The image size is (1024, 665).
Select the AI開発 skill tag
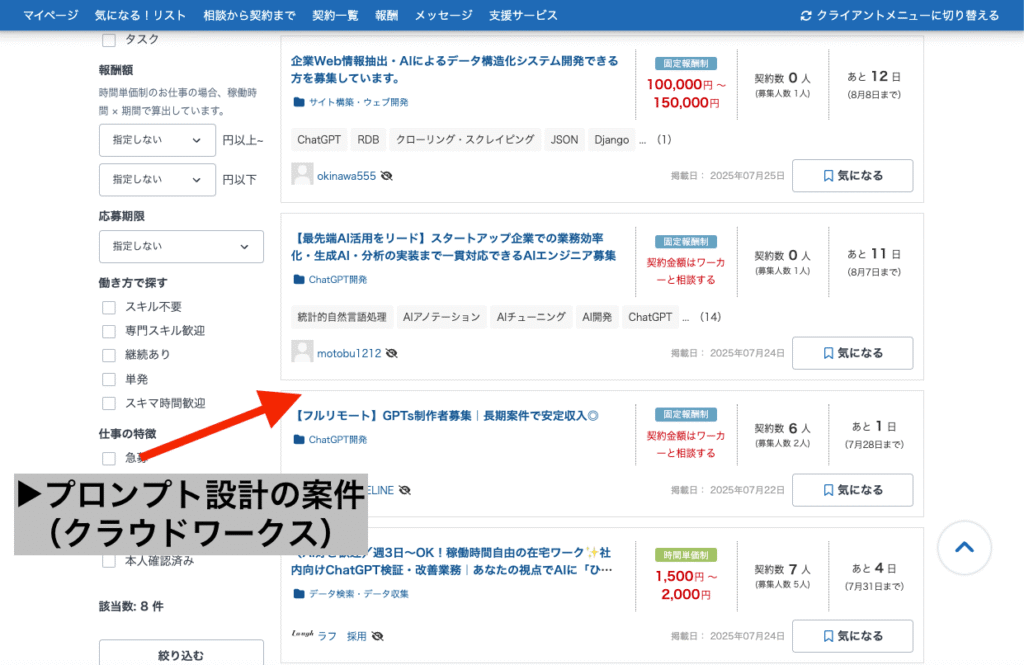coord(597,317)
